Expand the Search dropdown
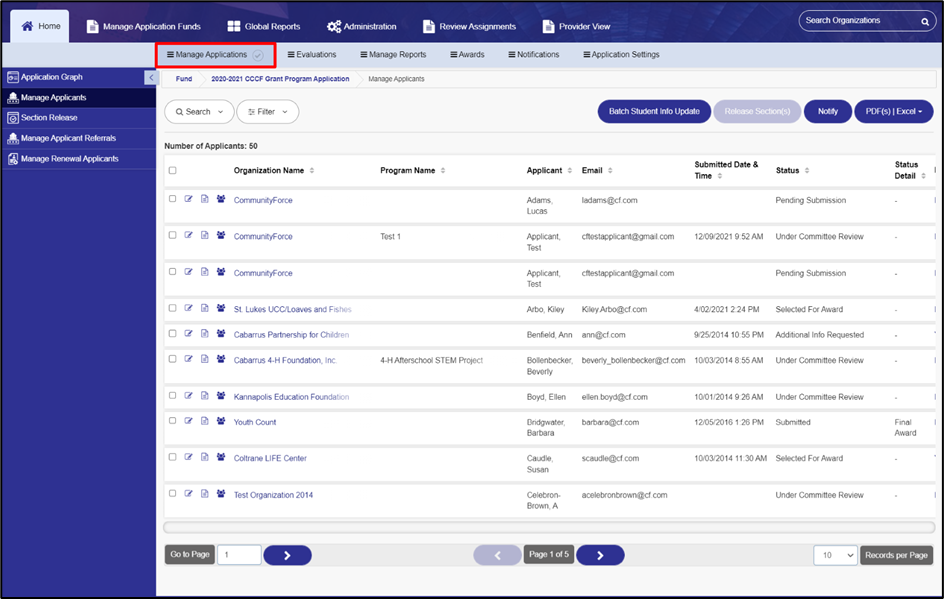The image size is (944, 599). [x=199, y=112]
